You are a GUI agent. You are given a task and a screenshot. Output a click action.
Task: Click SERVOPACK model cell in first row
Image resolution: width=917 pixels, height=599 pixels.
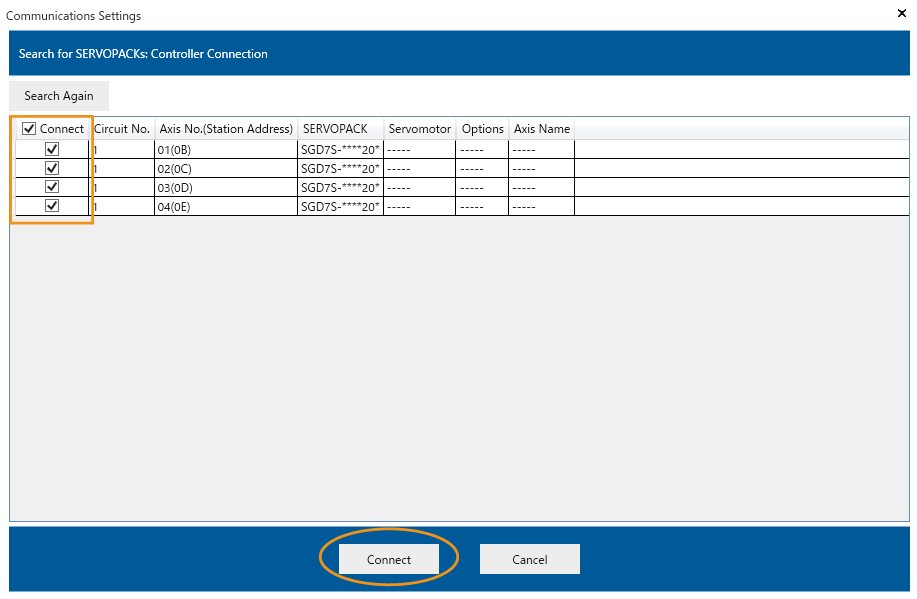pyautogui.click(x=340, y=149)
